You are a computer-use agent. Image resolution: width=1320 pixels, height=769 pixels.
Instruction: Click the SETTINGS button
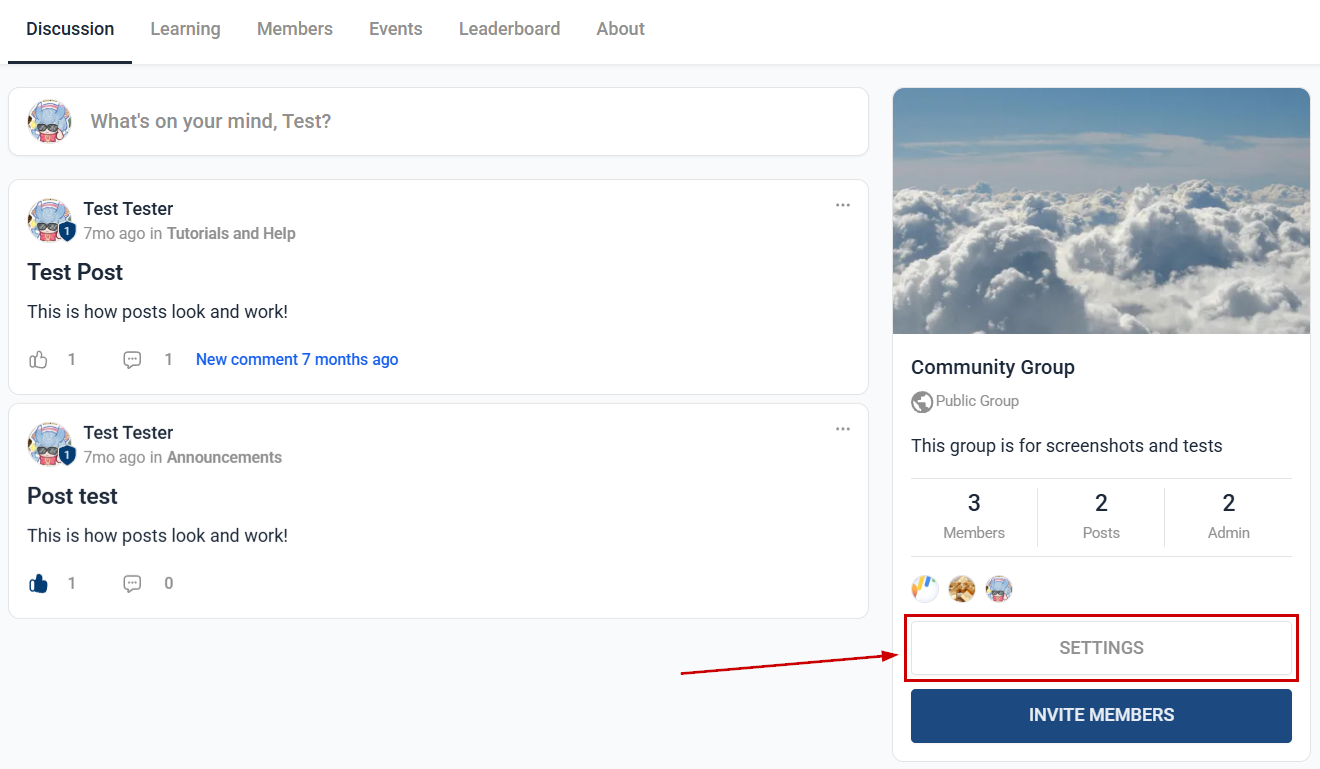click(x=1101, y=648)
